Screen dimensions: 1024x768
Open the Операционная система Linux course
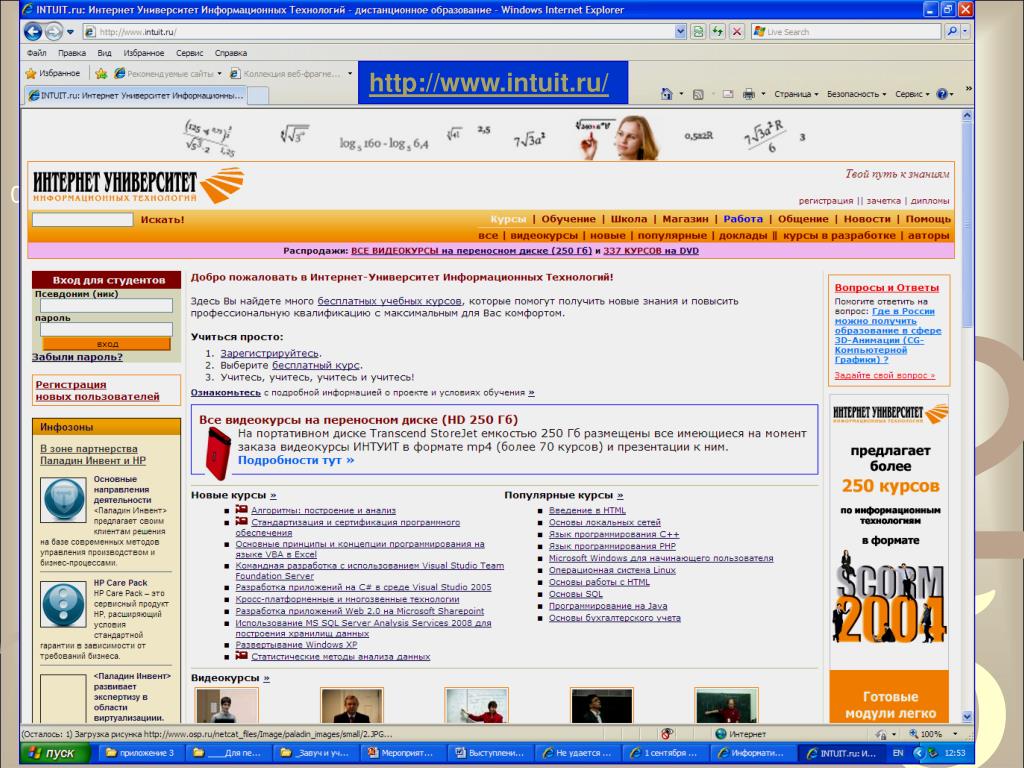[612, 569]
